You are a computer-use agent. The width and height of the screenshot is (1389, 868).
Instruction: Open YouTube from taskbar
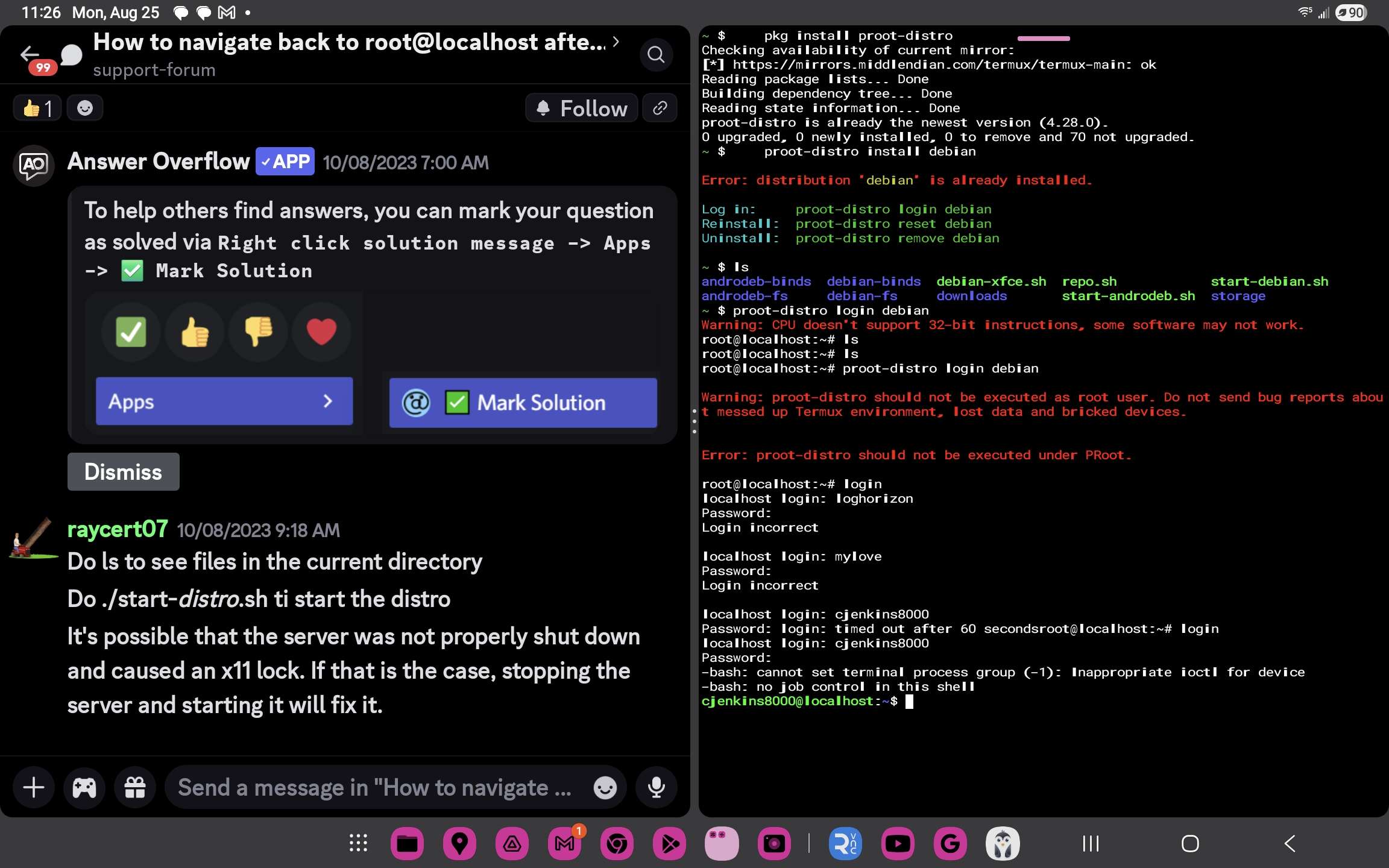(898, 843)
